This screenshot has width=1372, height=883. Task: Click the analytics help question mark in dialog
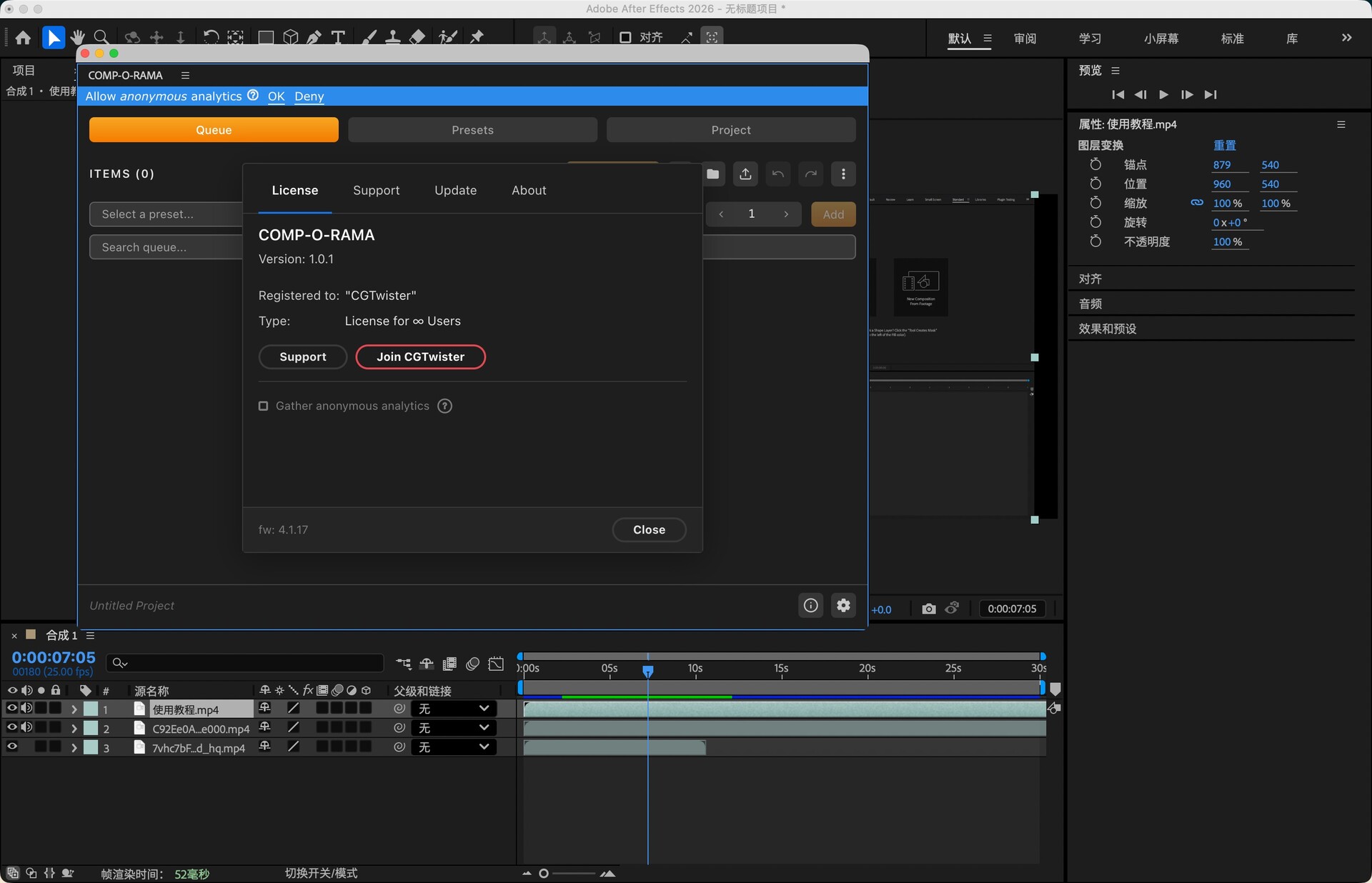tap(444, 406)
